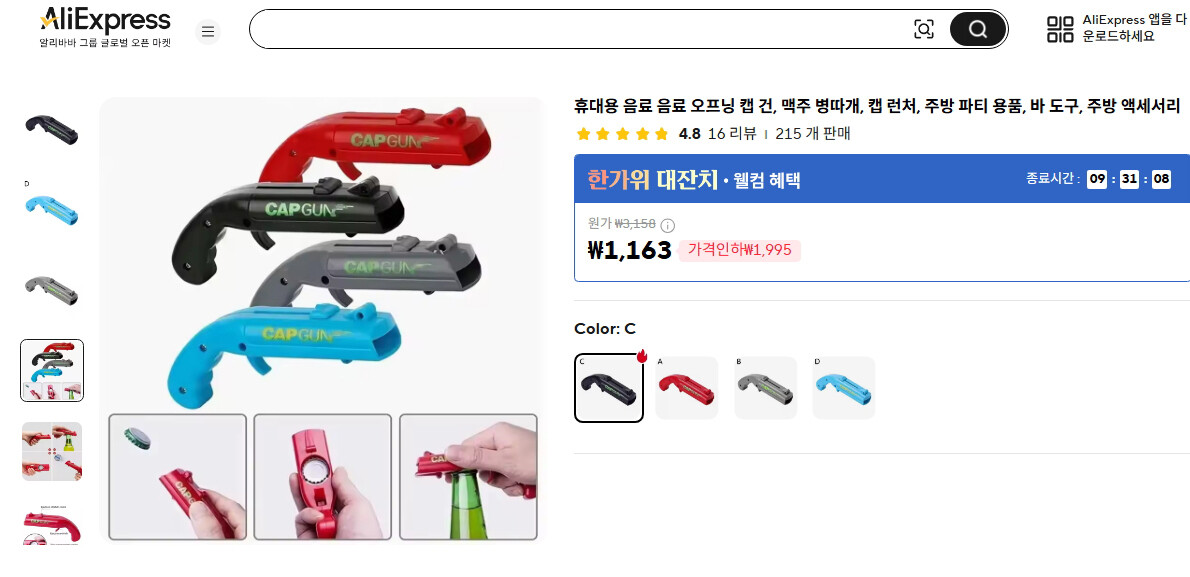Show the hands usage demo thumbnail
The image size is (1190, 577).
point(52,452)
